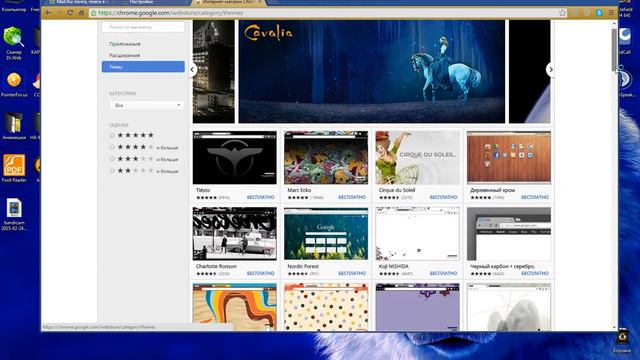Show the previous carousel banner
The image size is (640, 360).
point(192,69)
